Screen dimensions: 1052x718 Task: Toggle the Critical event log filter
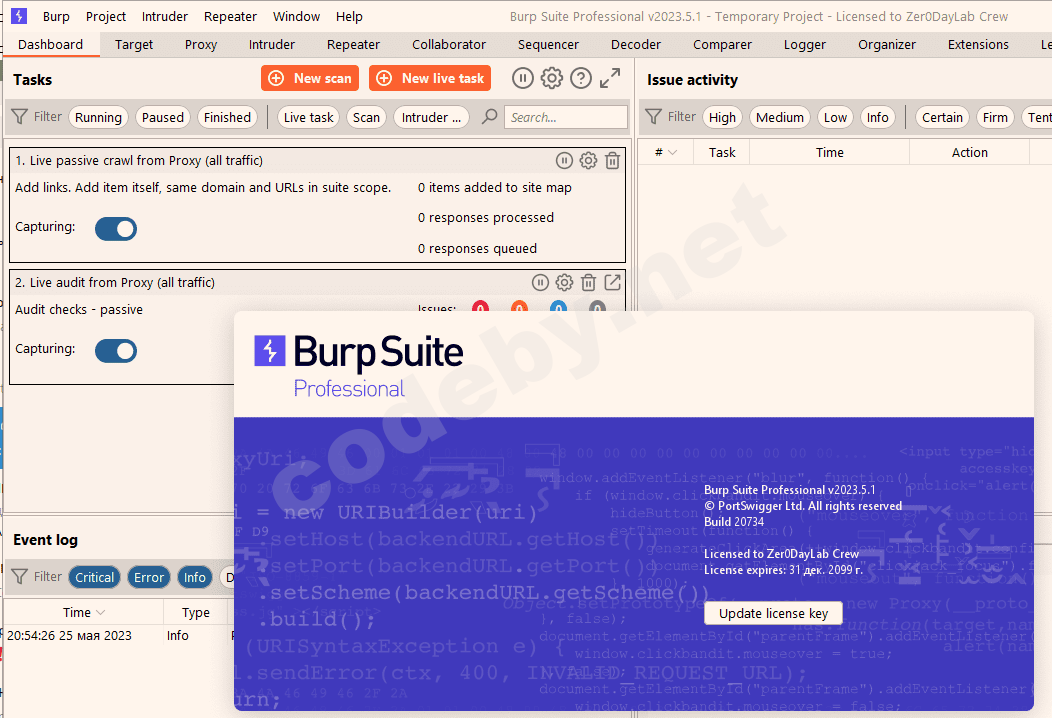point(95,577)
